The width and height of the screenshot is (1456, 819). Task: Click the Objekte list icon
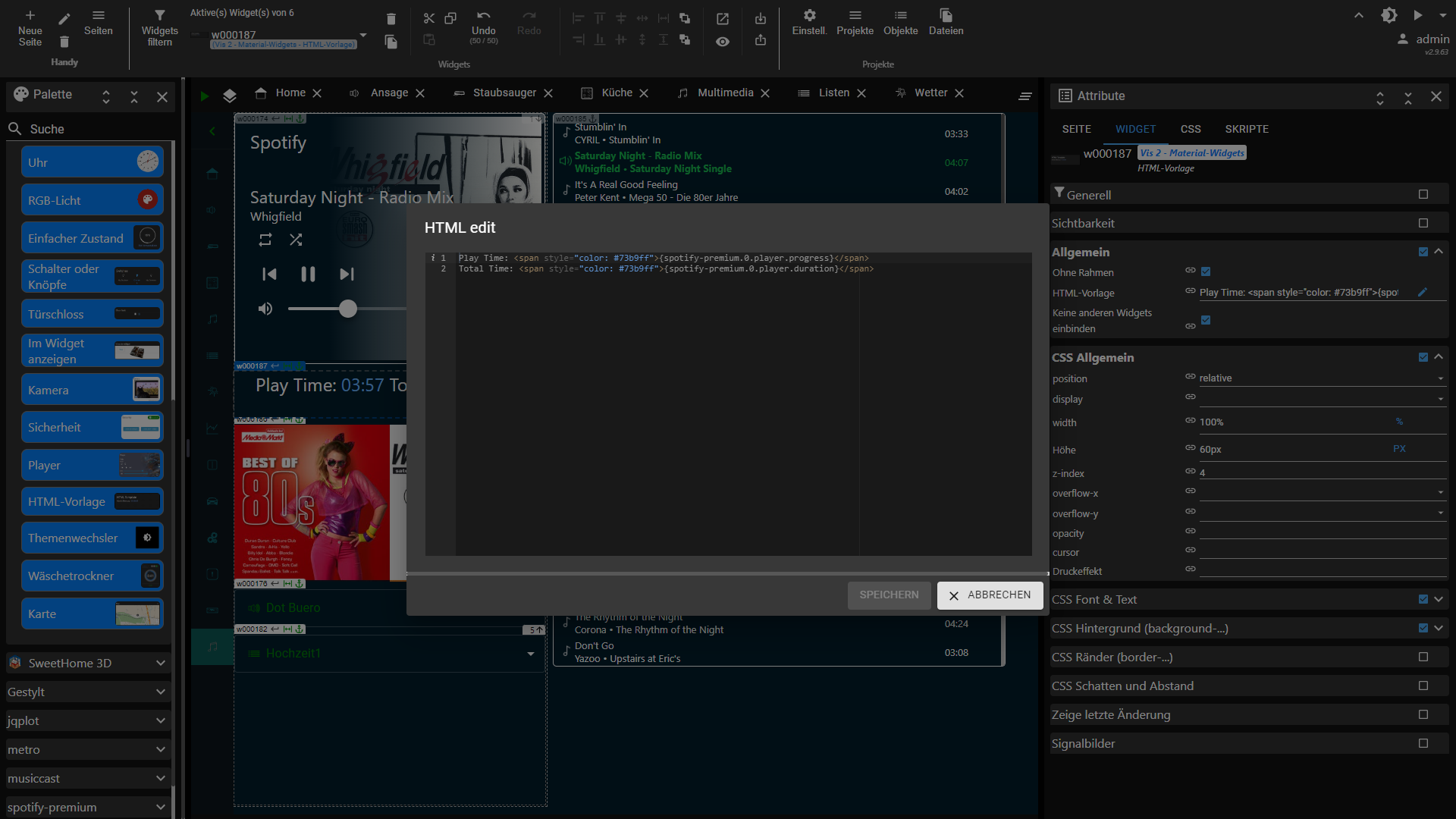click(x=900, y=16)
